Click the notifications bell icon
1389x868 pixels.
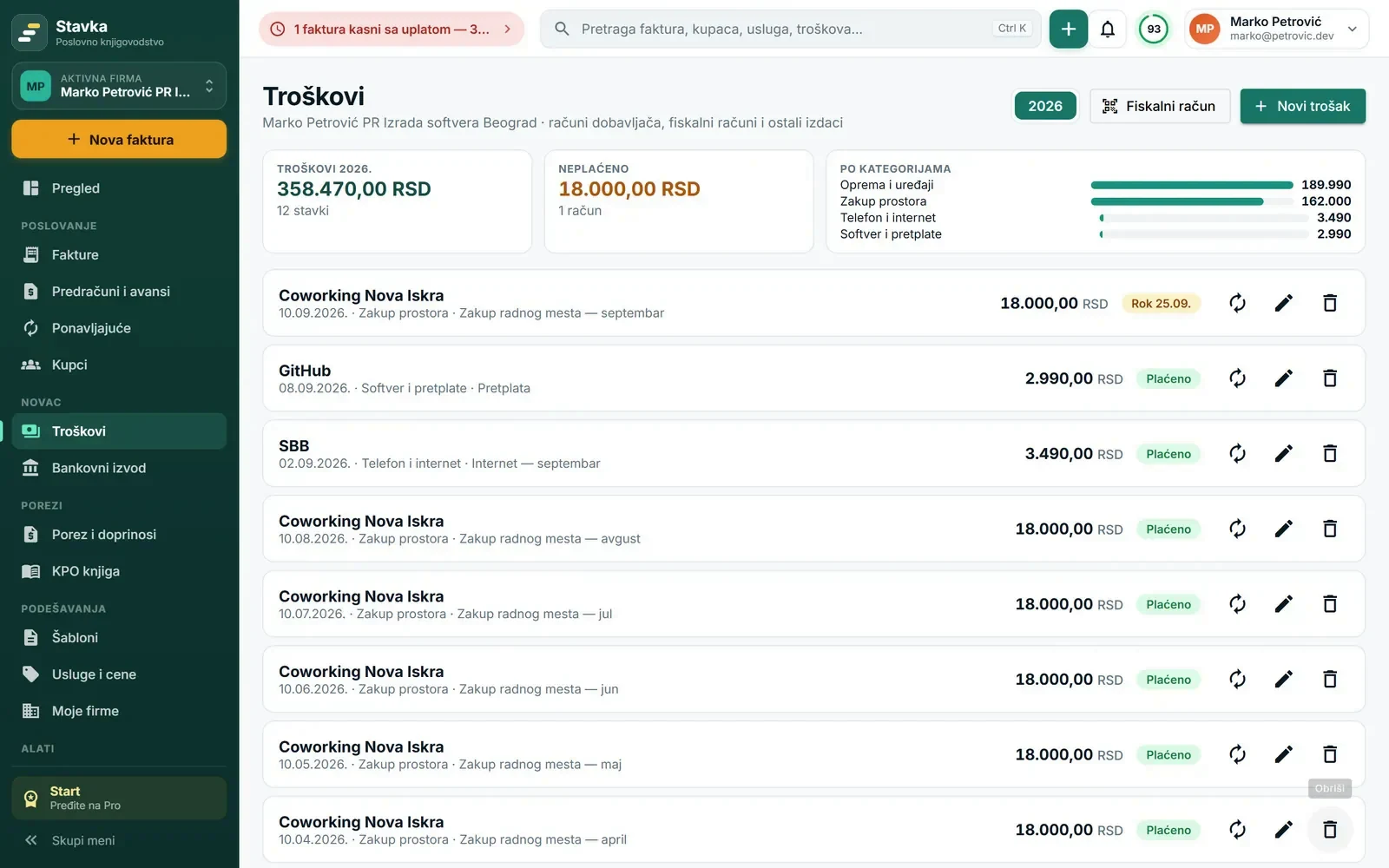tap(1108, 30)
